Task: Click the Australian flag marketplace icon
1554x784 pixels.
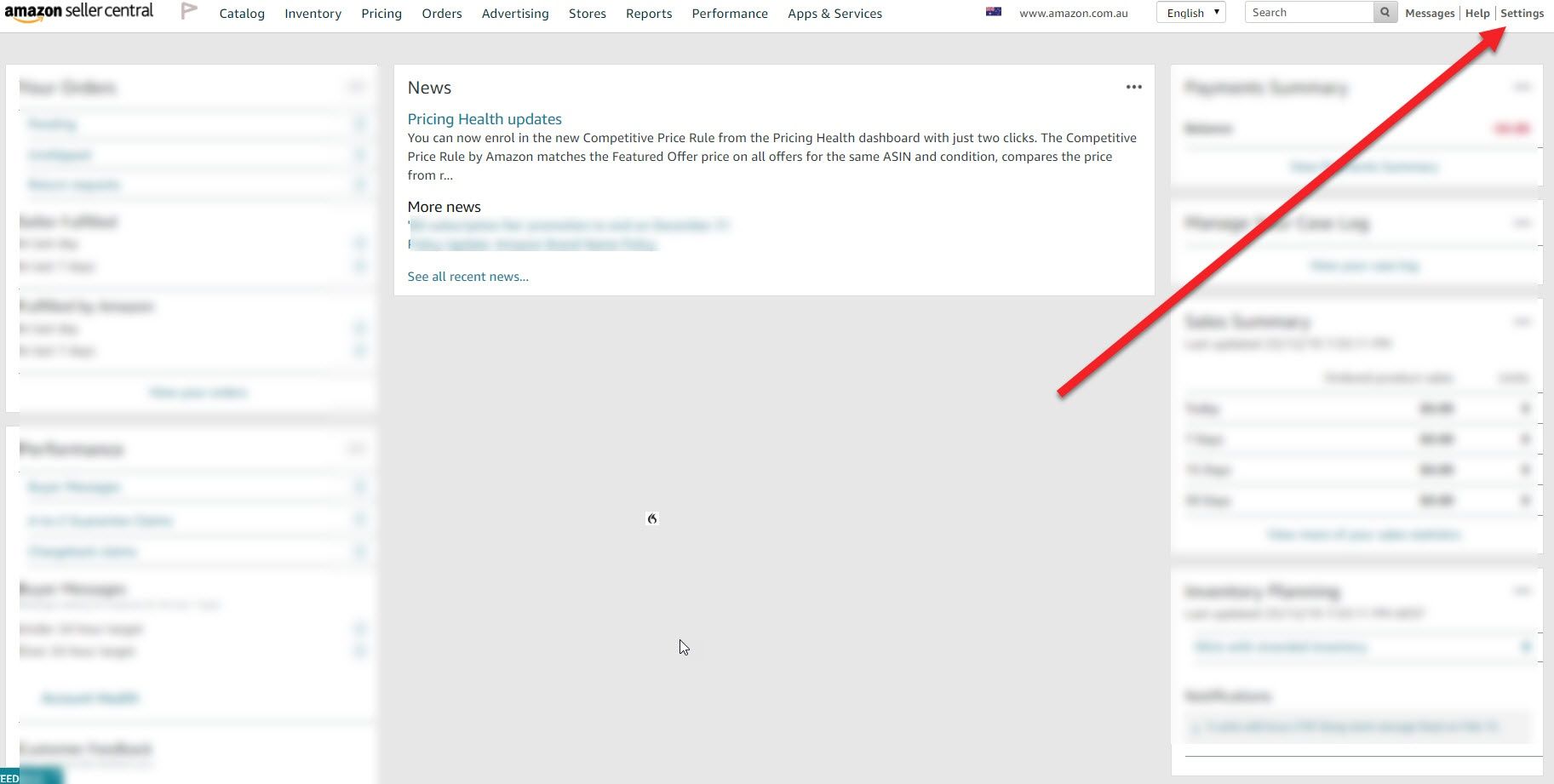Action: 993,12
